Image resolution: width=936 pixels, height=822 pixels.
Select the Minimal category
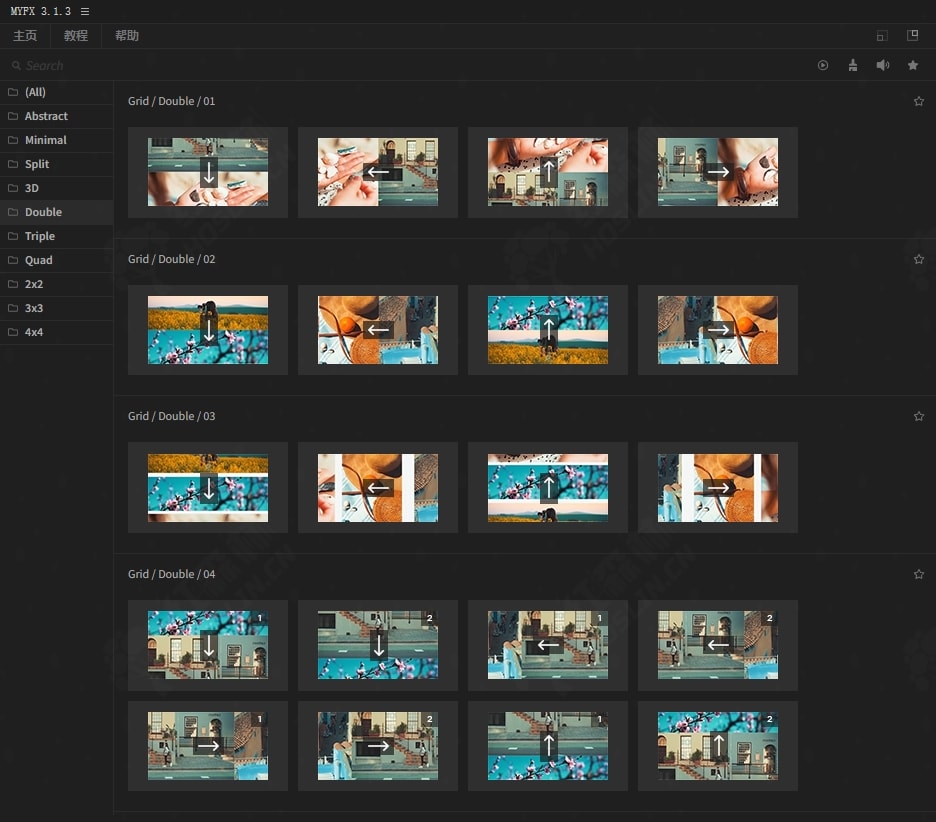(x=57, y=140)
